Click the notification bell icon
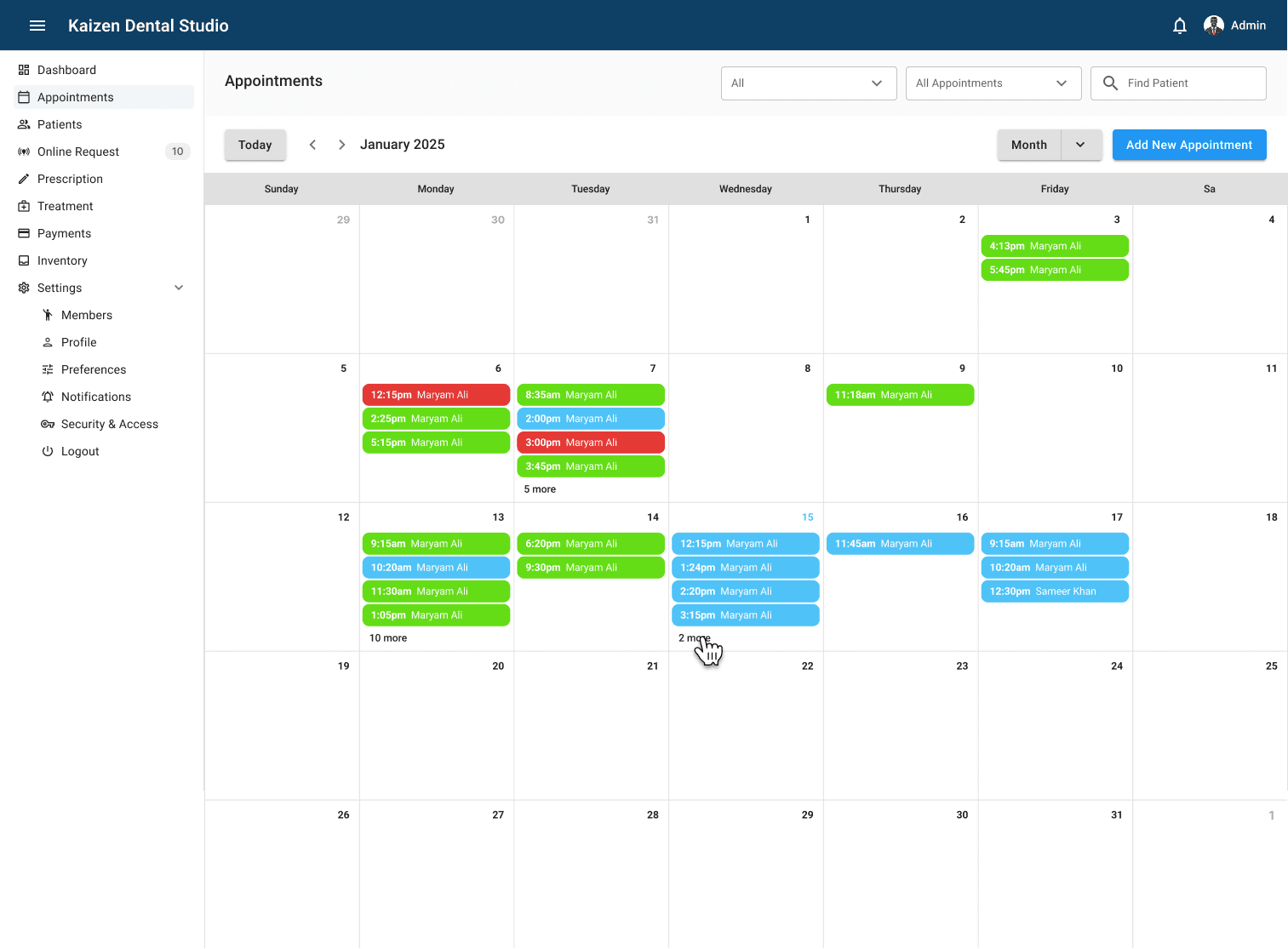This screenshot has width=1288, height=949. click(1179, 26)
